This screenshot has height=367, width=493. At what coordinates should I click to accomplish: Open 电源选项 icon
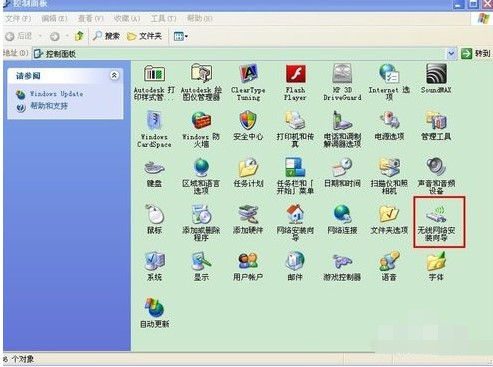389,120
